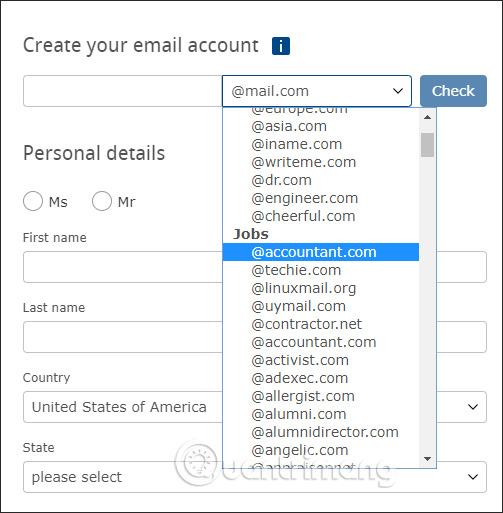Choose @adexec.com in the list
The image size is (503, 513).
[321, 378]
